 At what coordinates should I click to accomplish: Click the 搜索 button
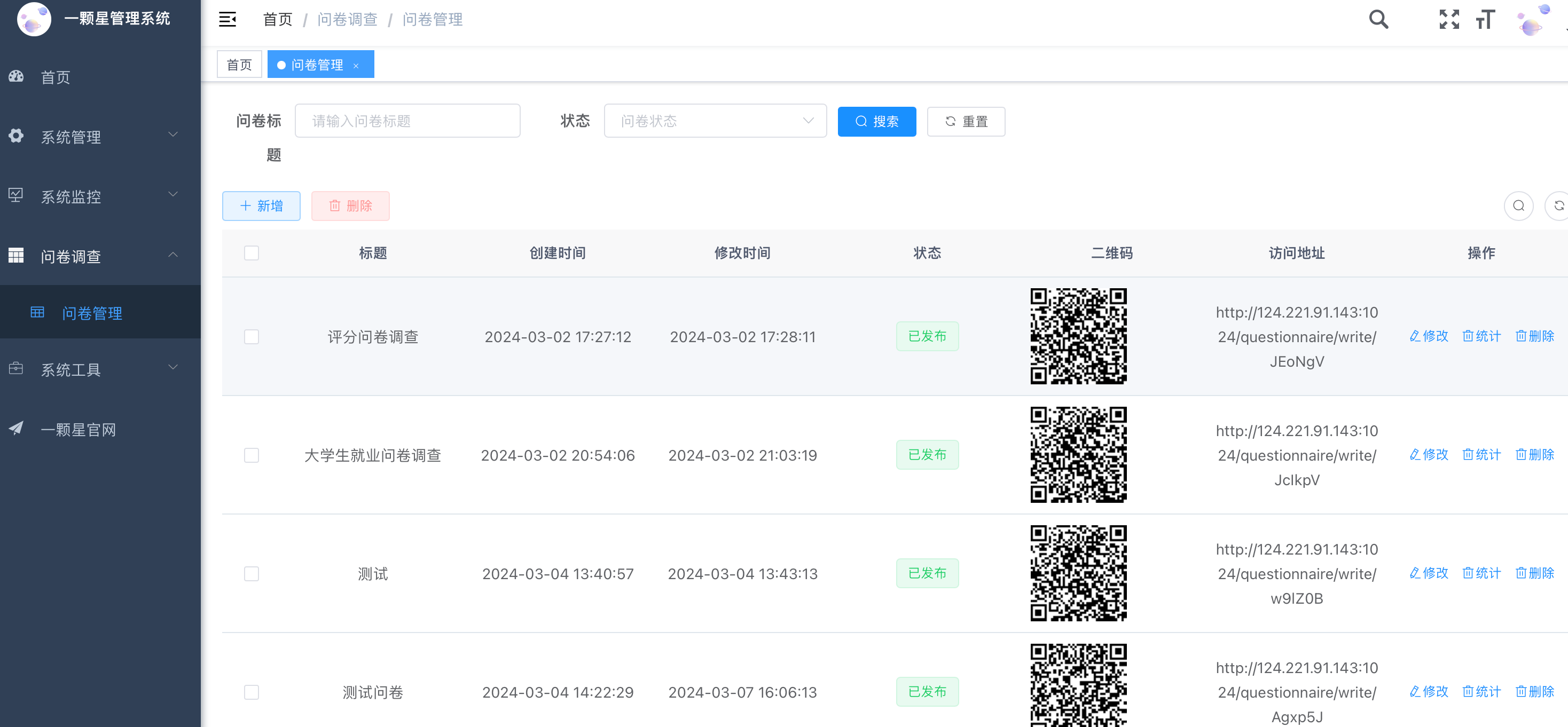click(876, 121)
